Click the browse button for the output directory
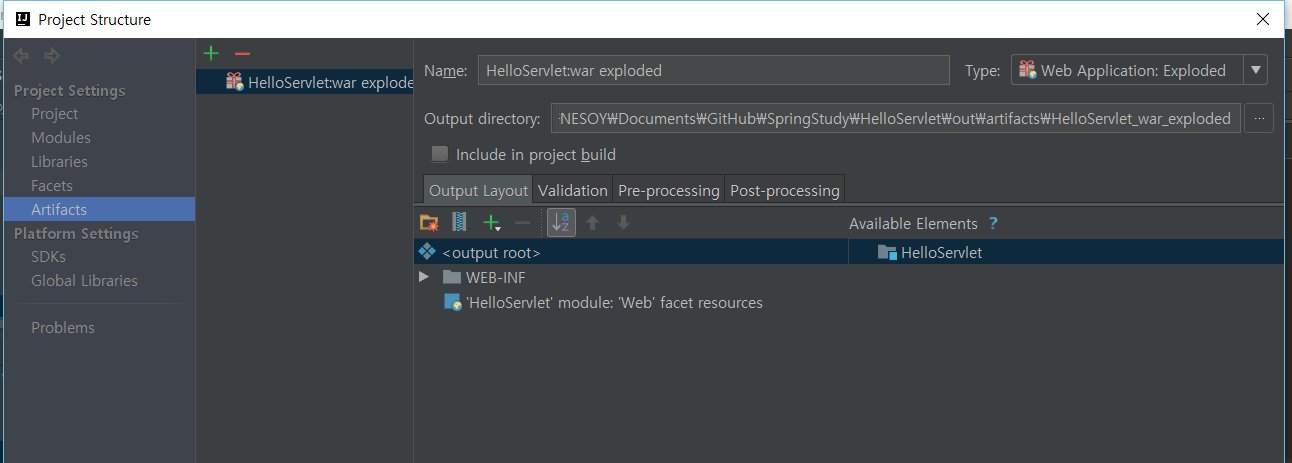The height and width of the screenshot is (463, 1292). 1259,118
